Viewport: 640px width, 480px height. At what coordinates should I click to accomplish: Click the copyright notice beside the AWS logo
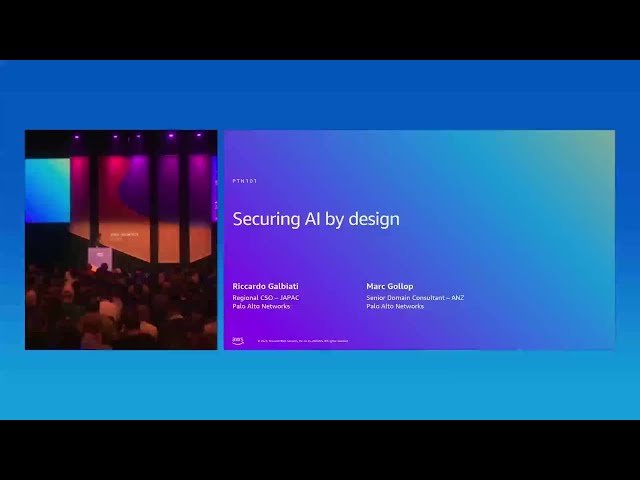pyautogui.click(x=302, y=341)
